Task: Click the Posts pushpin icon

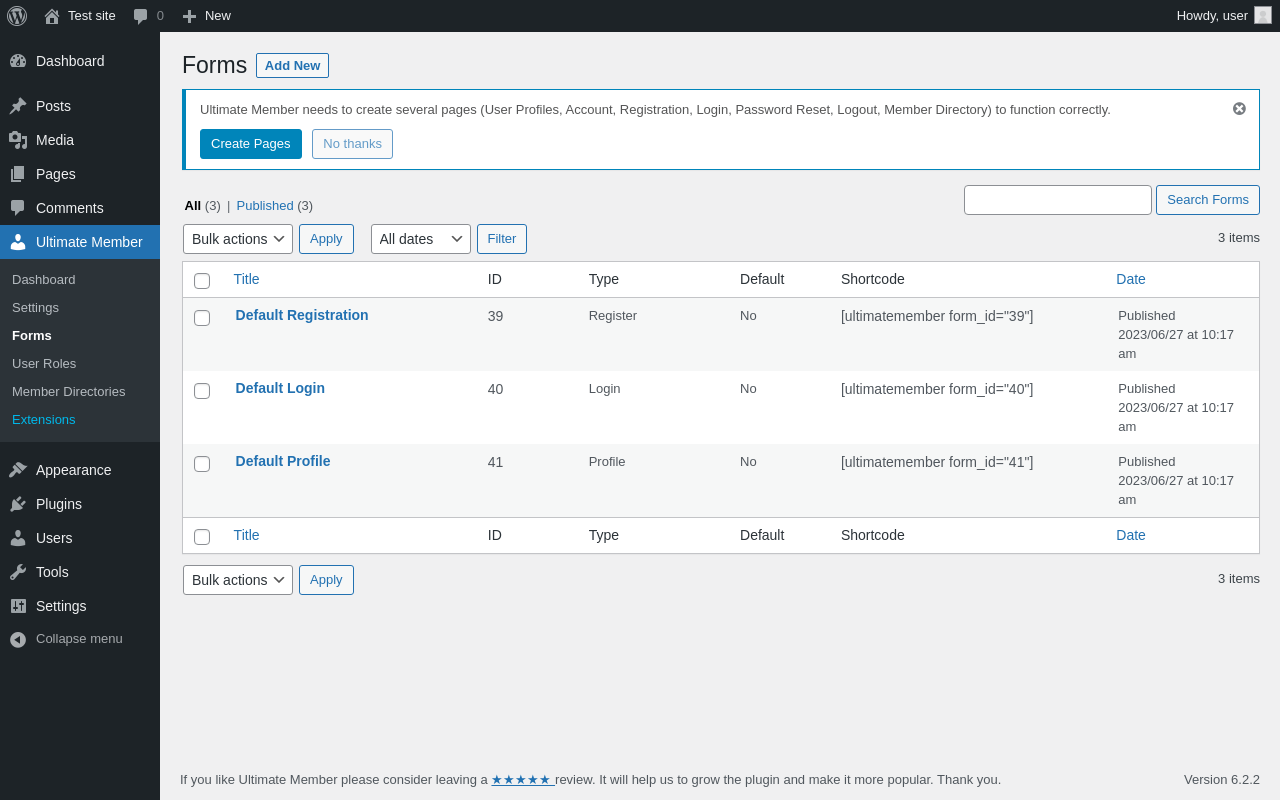Action: (x=18, y=106)
